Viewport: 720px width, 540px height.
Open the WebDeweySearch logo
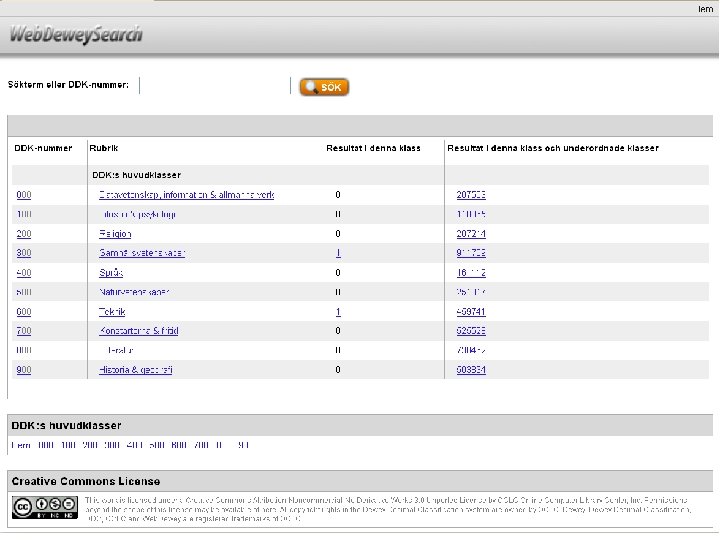tap(76, 34)
